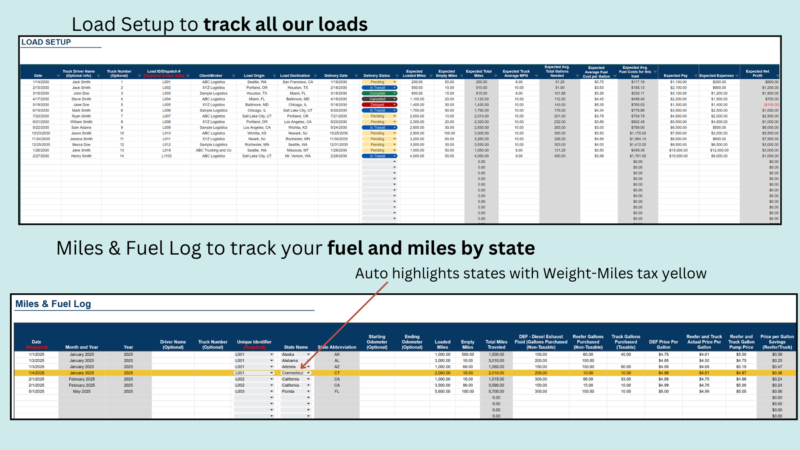Open the Expected Empty Miles column filter
The width and height of the screenshot is (800, 450).
[x=461, y=76]
